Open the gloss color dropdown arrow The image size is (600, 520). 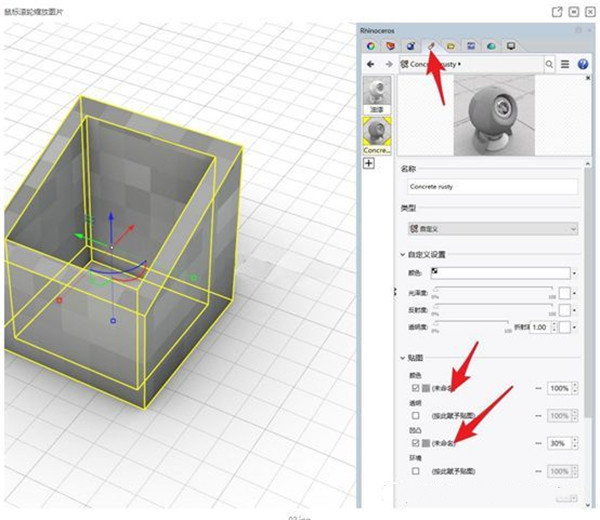(574, 293)
